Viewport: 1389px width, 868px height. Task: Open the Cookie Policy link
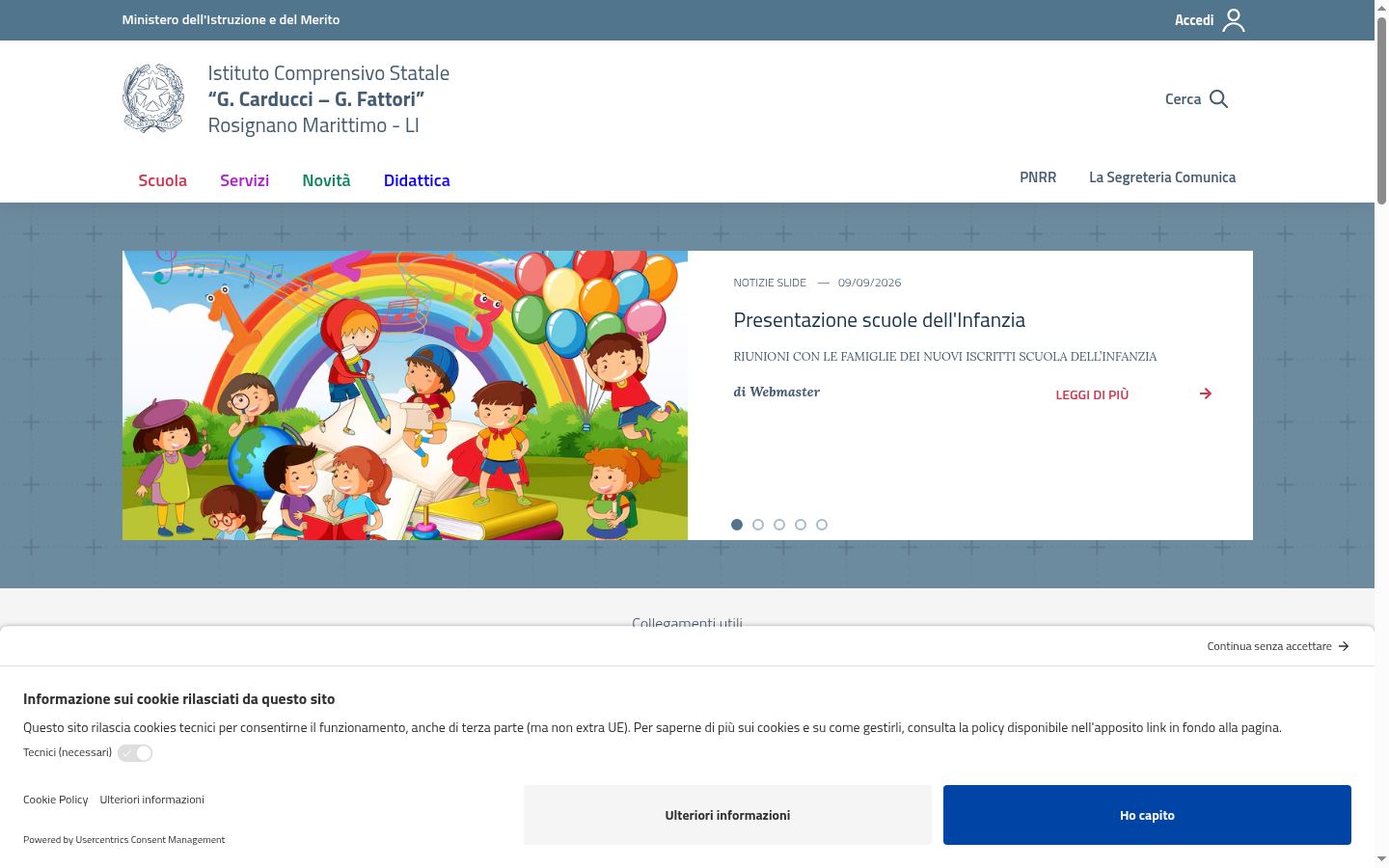55,800
